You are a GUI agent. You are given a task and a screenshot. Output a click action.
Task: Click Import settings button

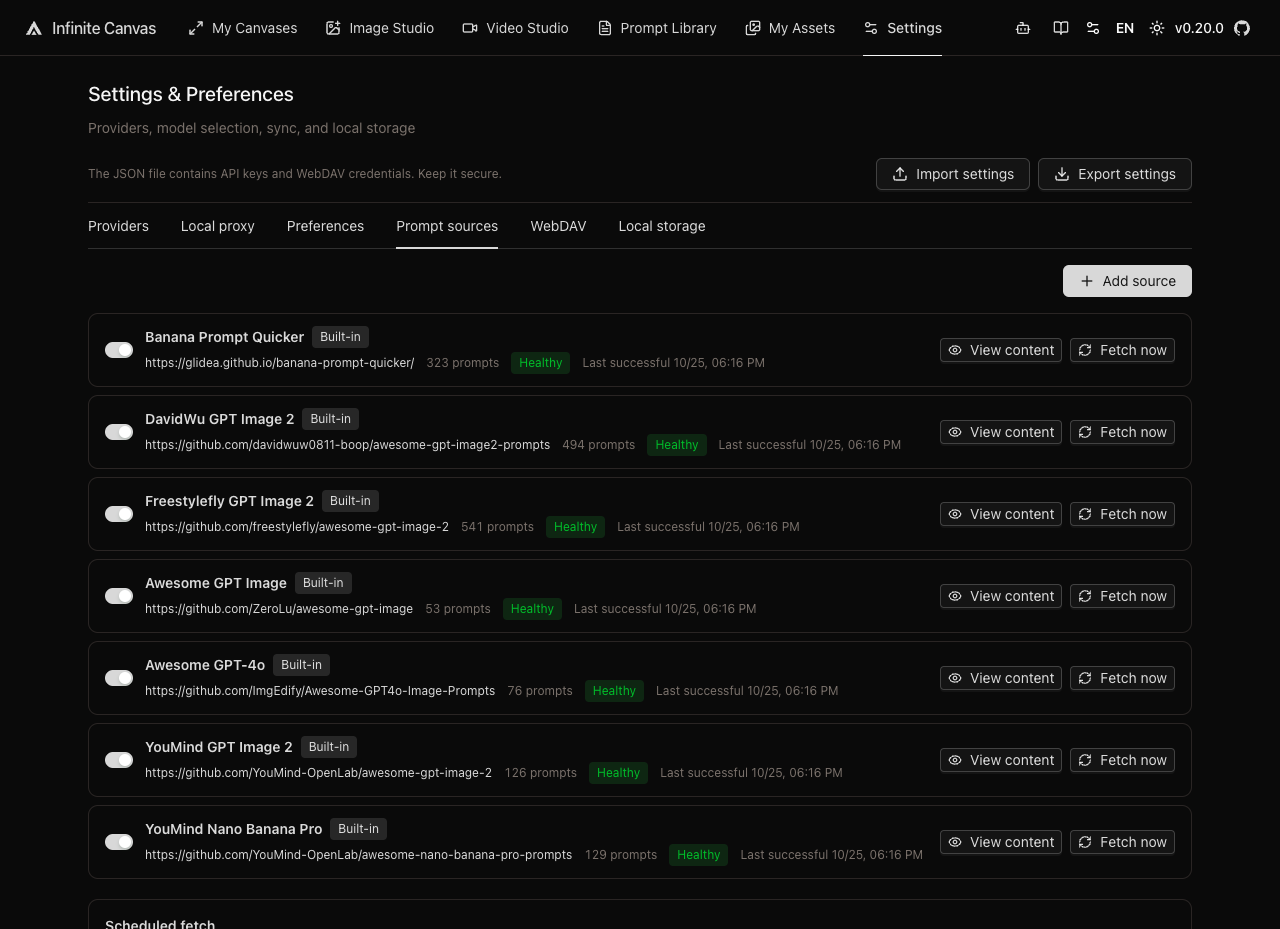click(x=953, y=174)
